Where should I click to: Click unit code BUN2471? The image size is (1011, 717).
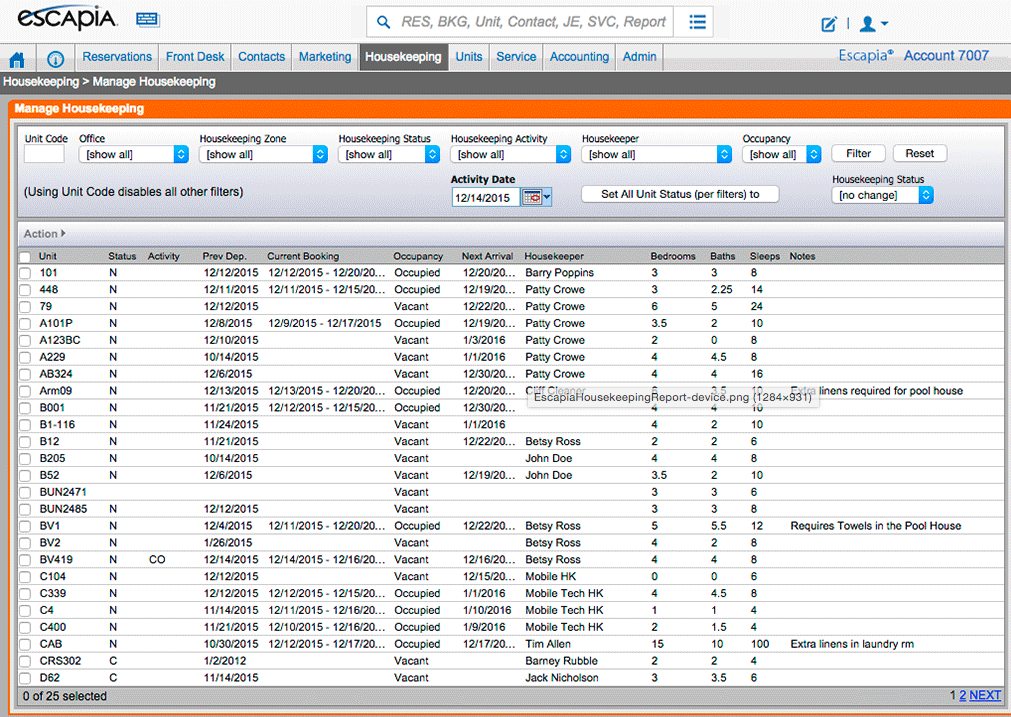63,492
